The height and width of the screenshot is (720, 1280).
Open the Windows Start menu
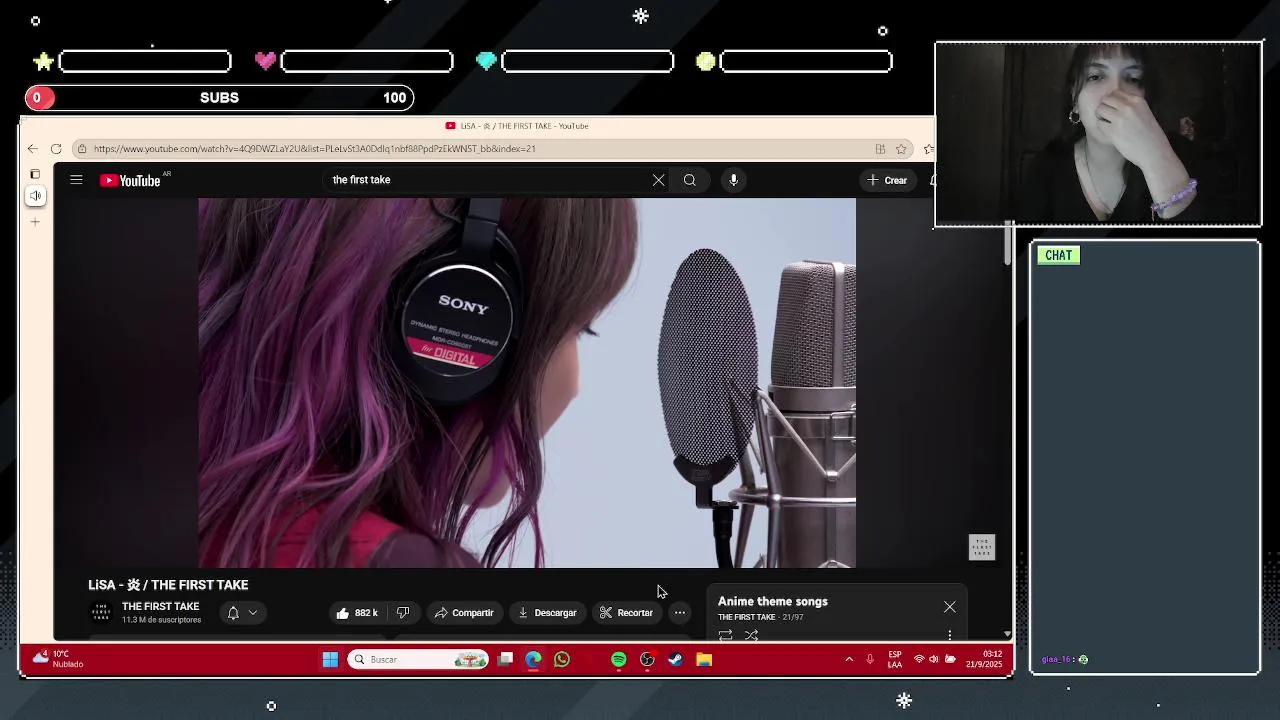click(x=330, y=660)
